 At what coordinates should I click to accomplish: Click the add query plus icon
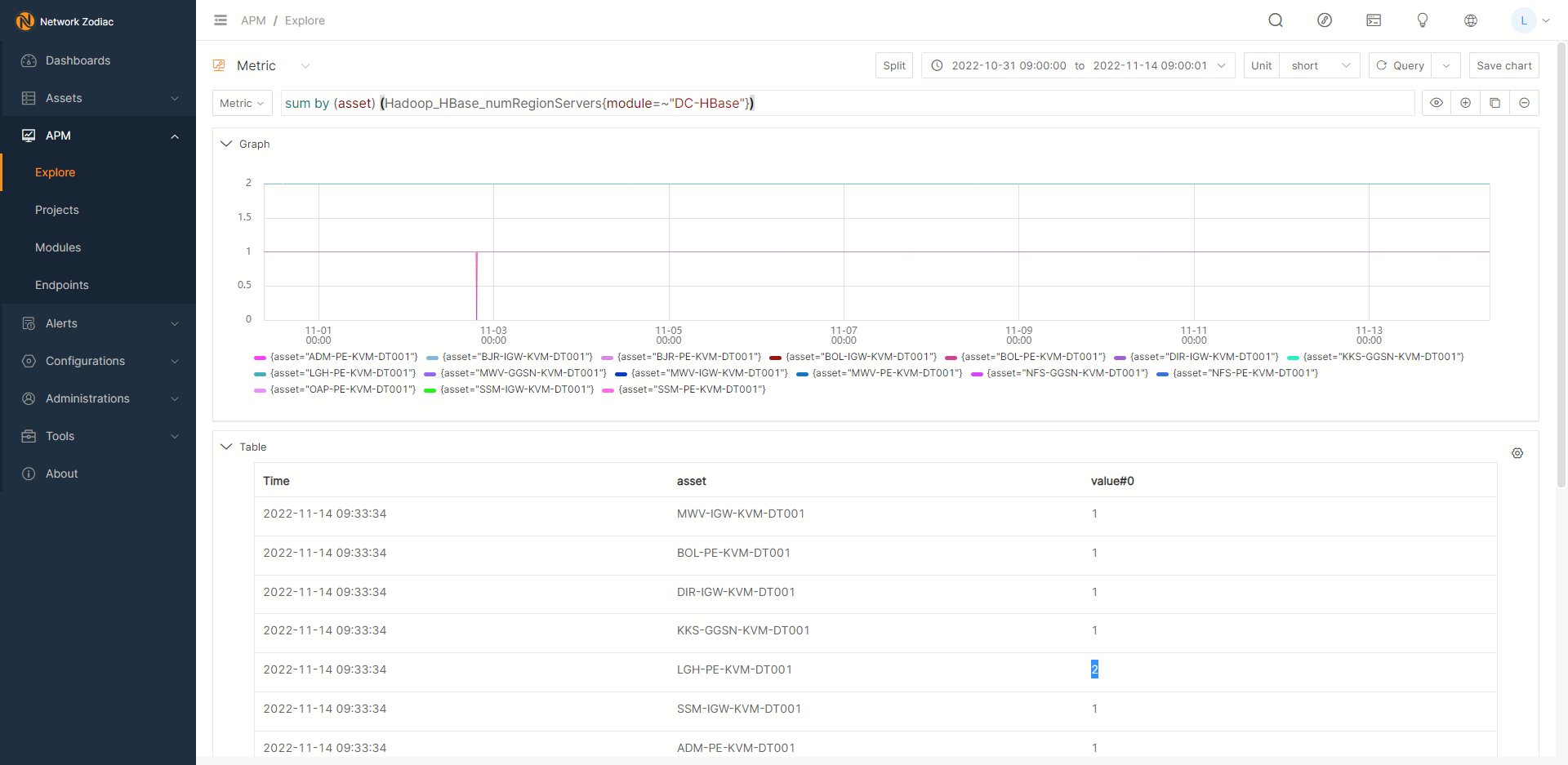1465,103
